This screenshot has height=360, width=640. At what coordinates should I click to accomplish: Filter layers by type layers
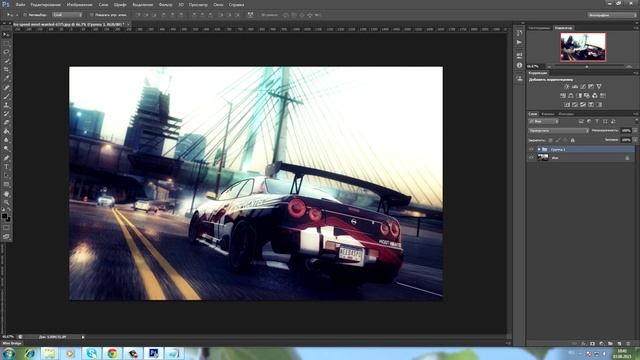tap(597, 121)
